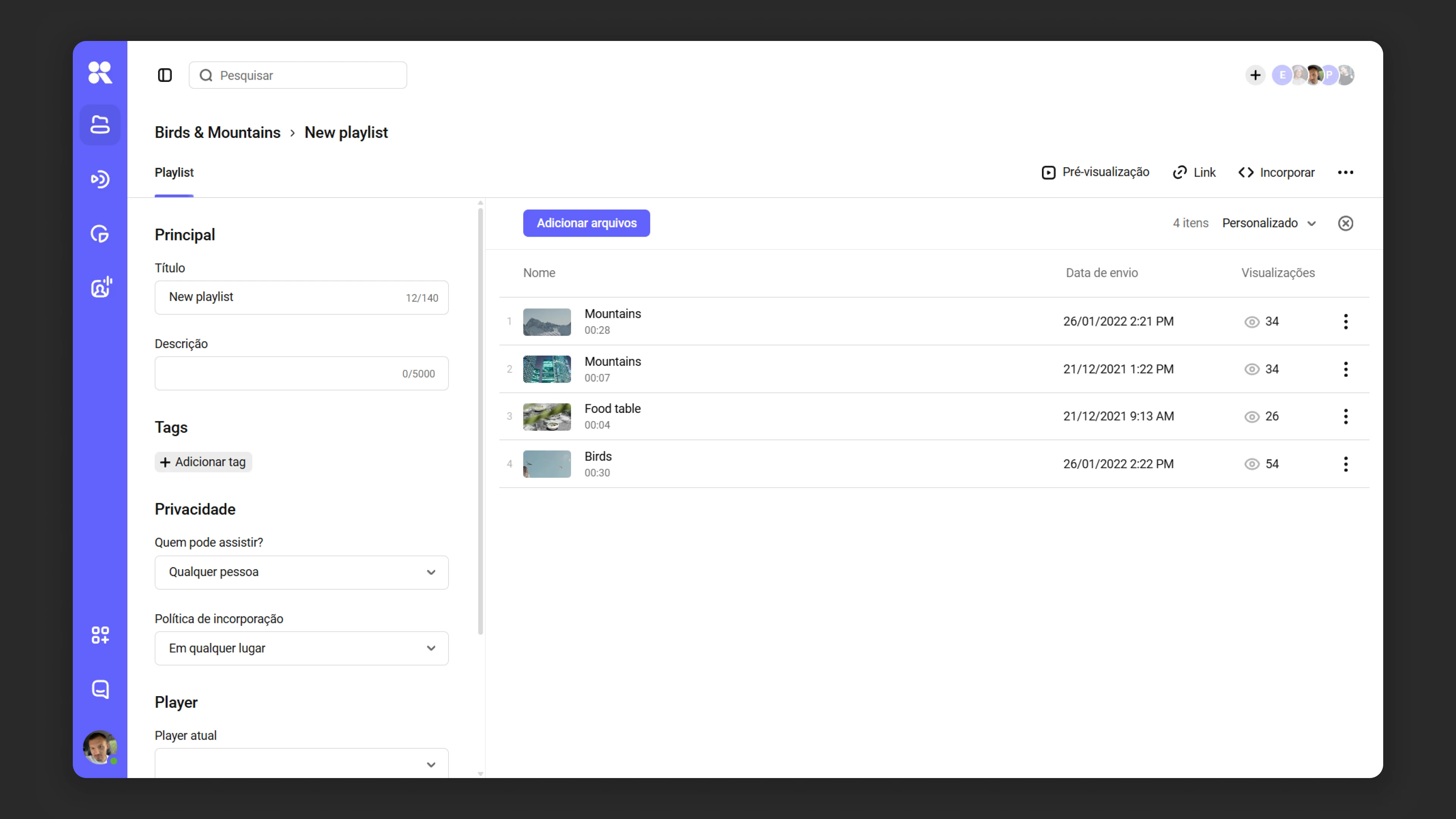Viewport: 1456px width, 819px height.
Task: Close the file list panel
Action: 1345,223
